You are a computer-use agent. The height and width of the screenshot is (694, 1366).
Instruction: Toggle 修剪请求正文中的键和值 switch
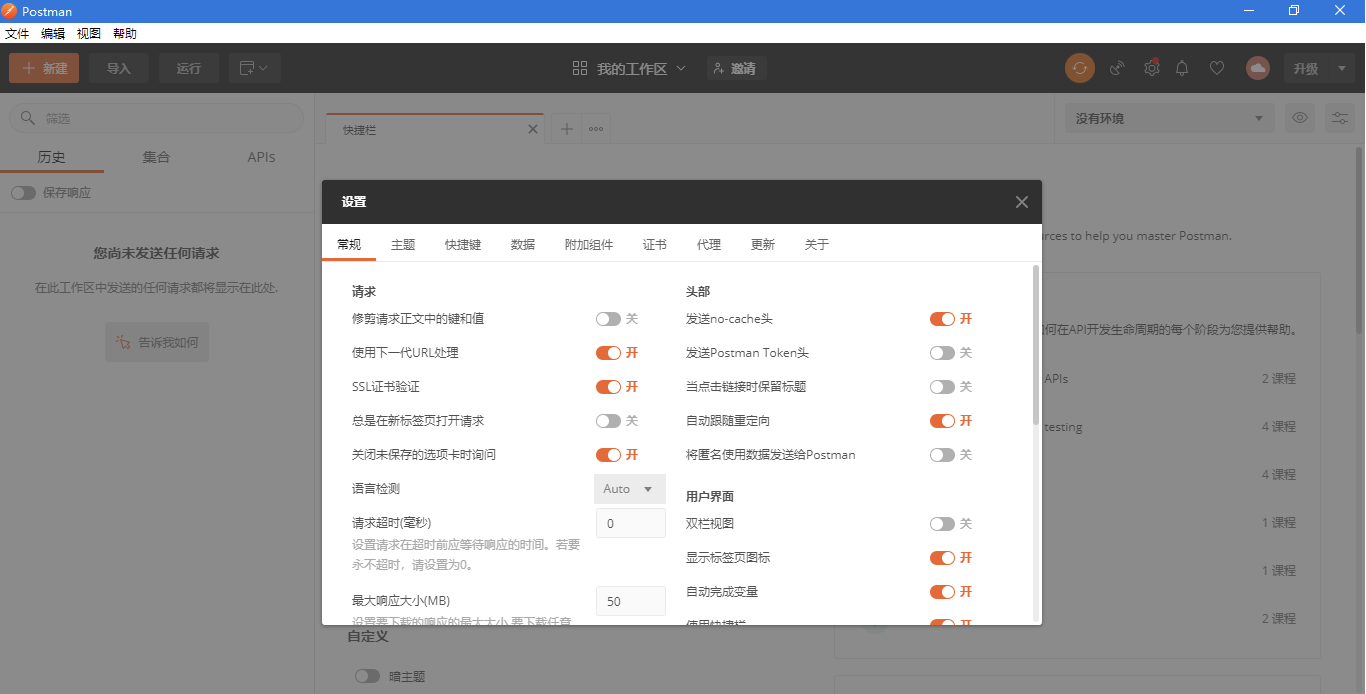(608, 319)
